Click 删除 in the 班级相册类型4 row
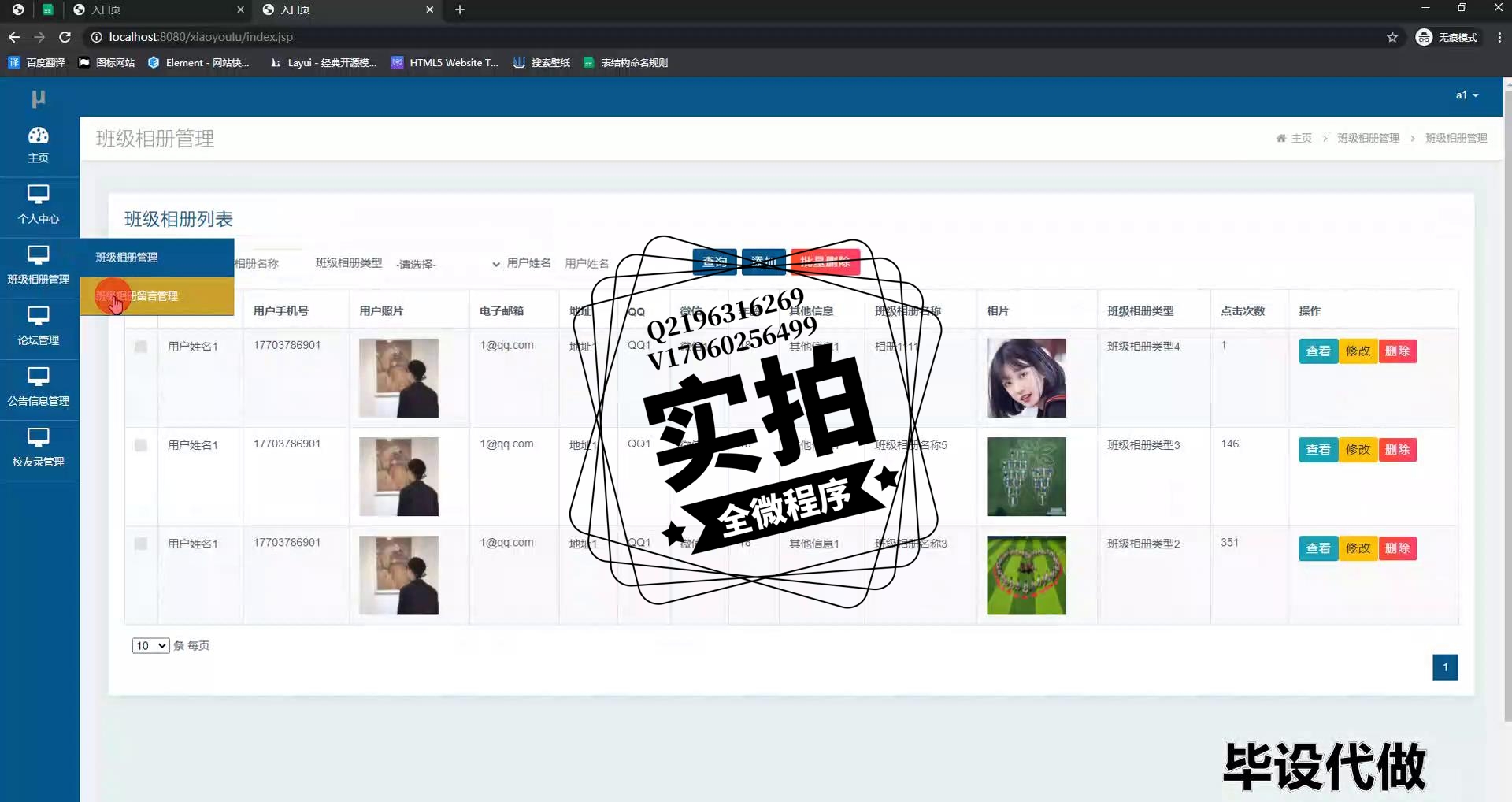This screenshot has width=1512, height=802. coord(1397,351)
